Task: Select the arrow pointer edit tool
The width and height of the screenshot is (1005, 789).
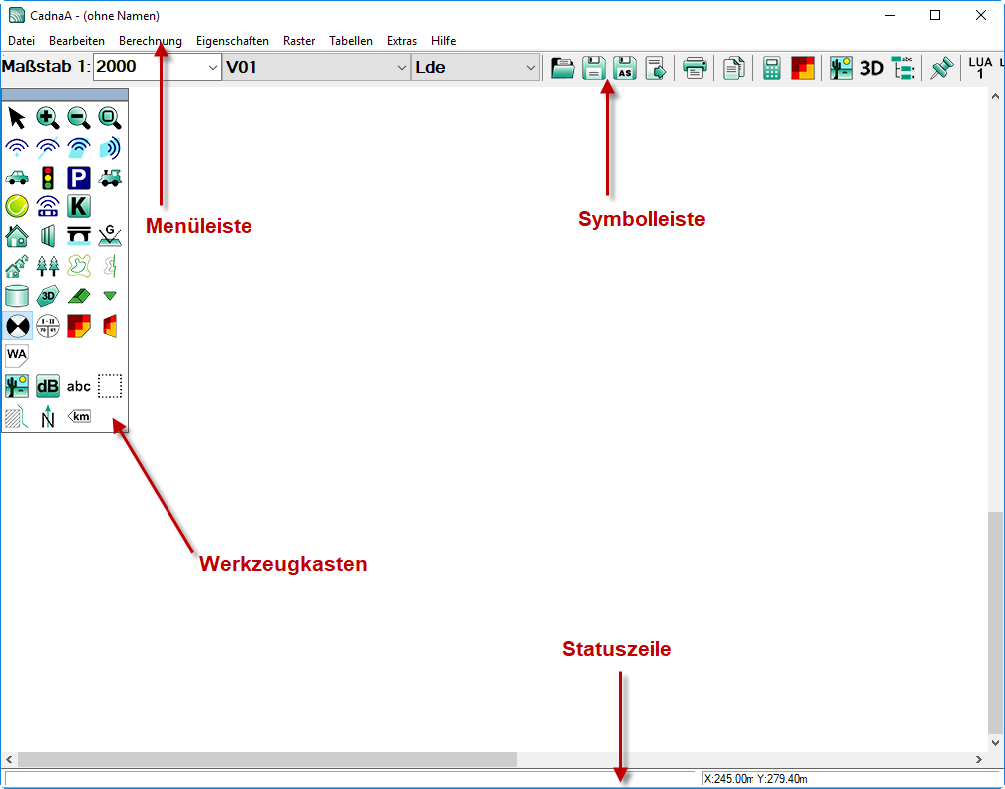Action: point(17,118)
